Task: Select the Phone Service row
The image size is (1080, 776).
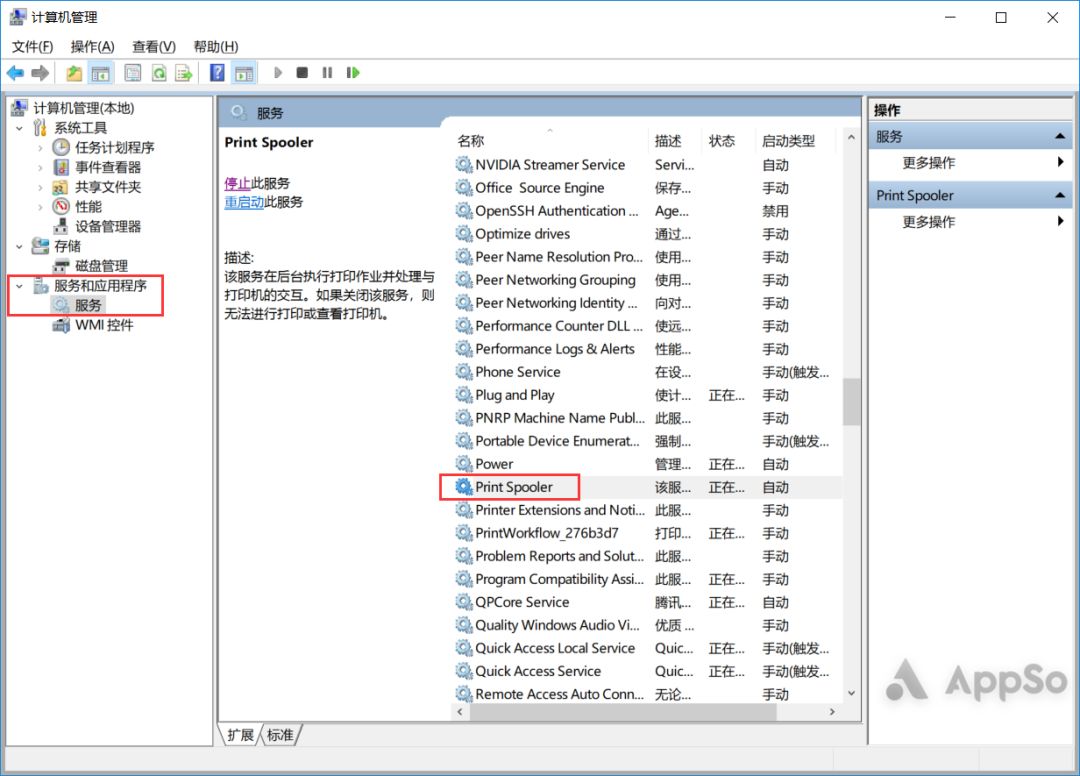Action: click(647, 373)
